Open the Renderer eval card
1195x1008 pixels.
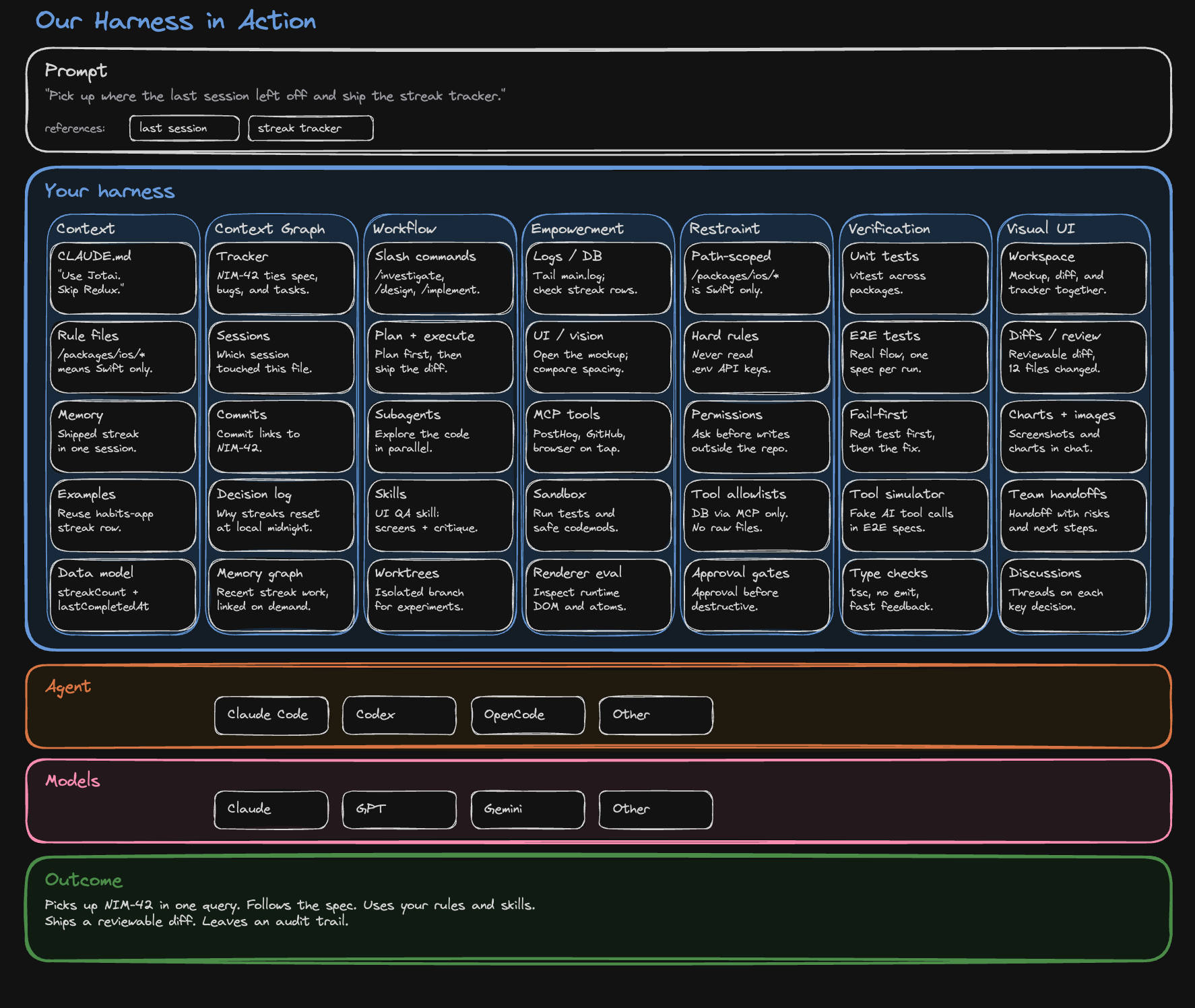point(599,595)
